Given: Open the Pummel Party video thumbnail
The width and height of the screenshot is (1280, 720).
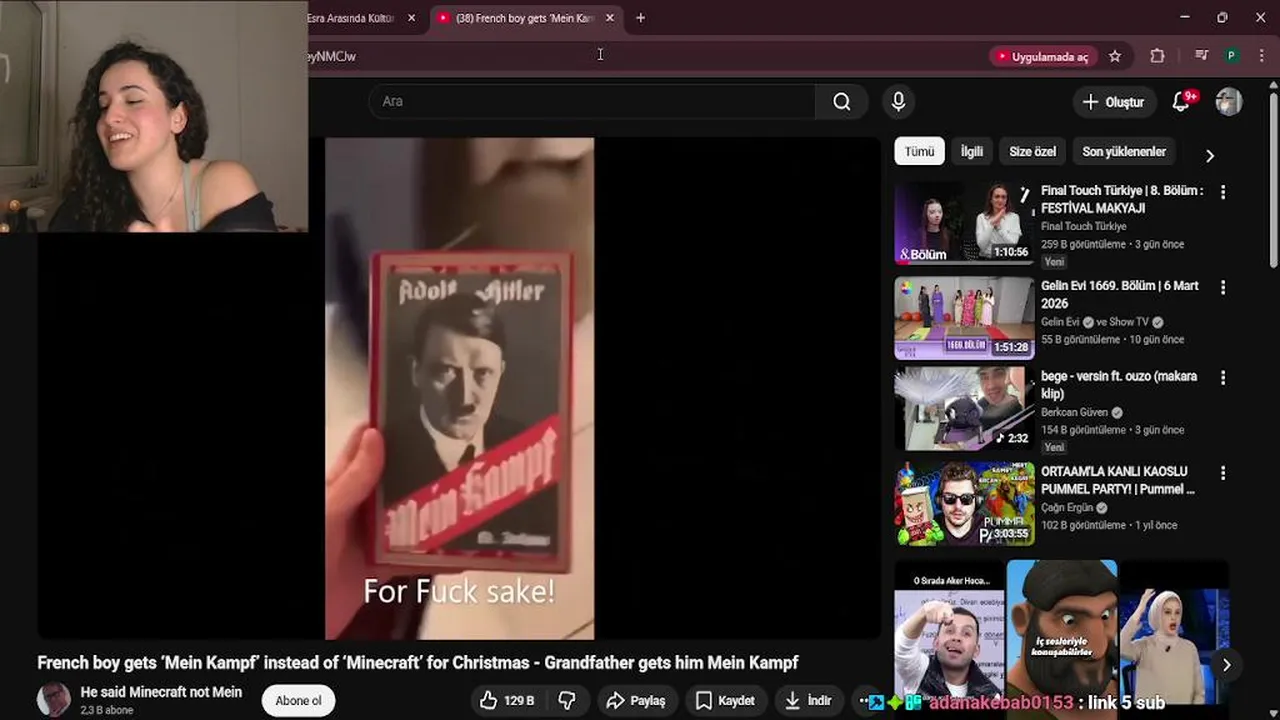Looking at the screenshot, I should pyautogui.click(x=964, y=504).
